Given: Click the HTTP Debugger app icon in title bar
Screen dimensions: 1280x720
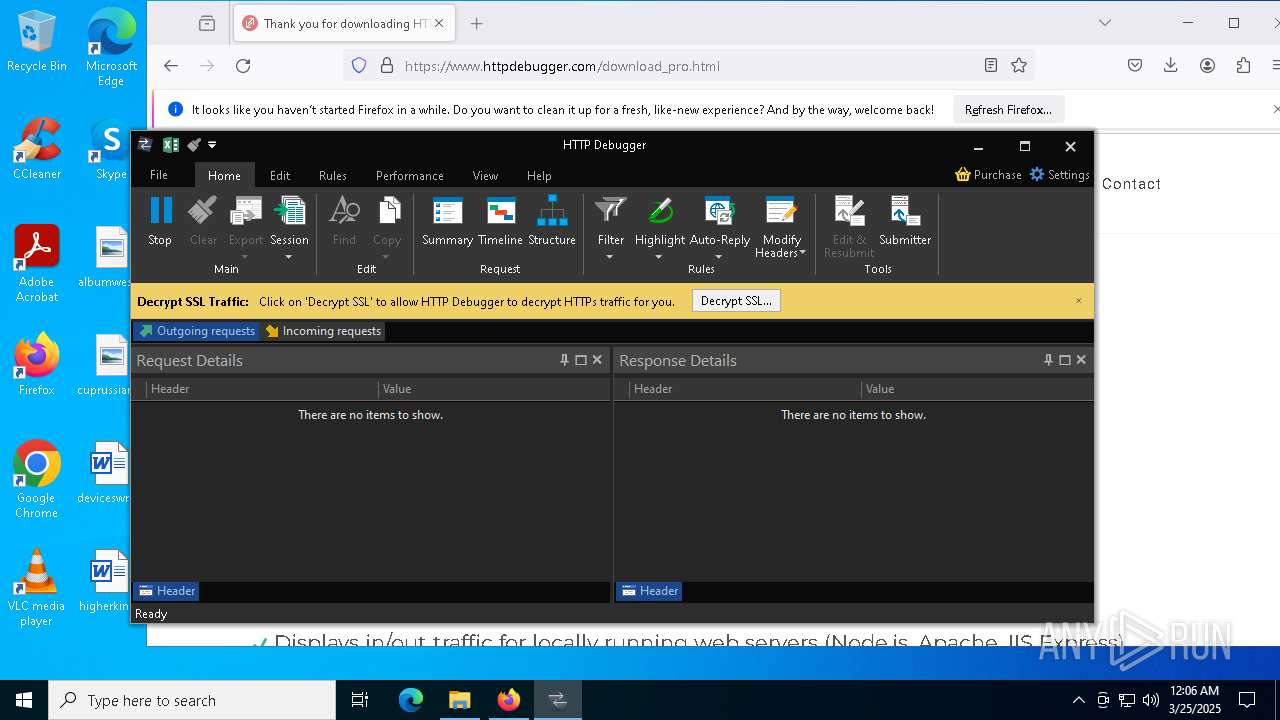Looking at the screenshot, I should click(x=145, y=145).
